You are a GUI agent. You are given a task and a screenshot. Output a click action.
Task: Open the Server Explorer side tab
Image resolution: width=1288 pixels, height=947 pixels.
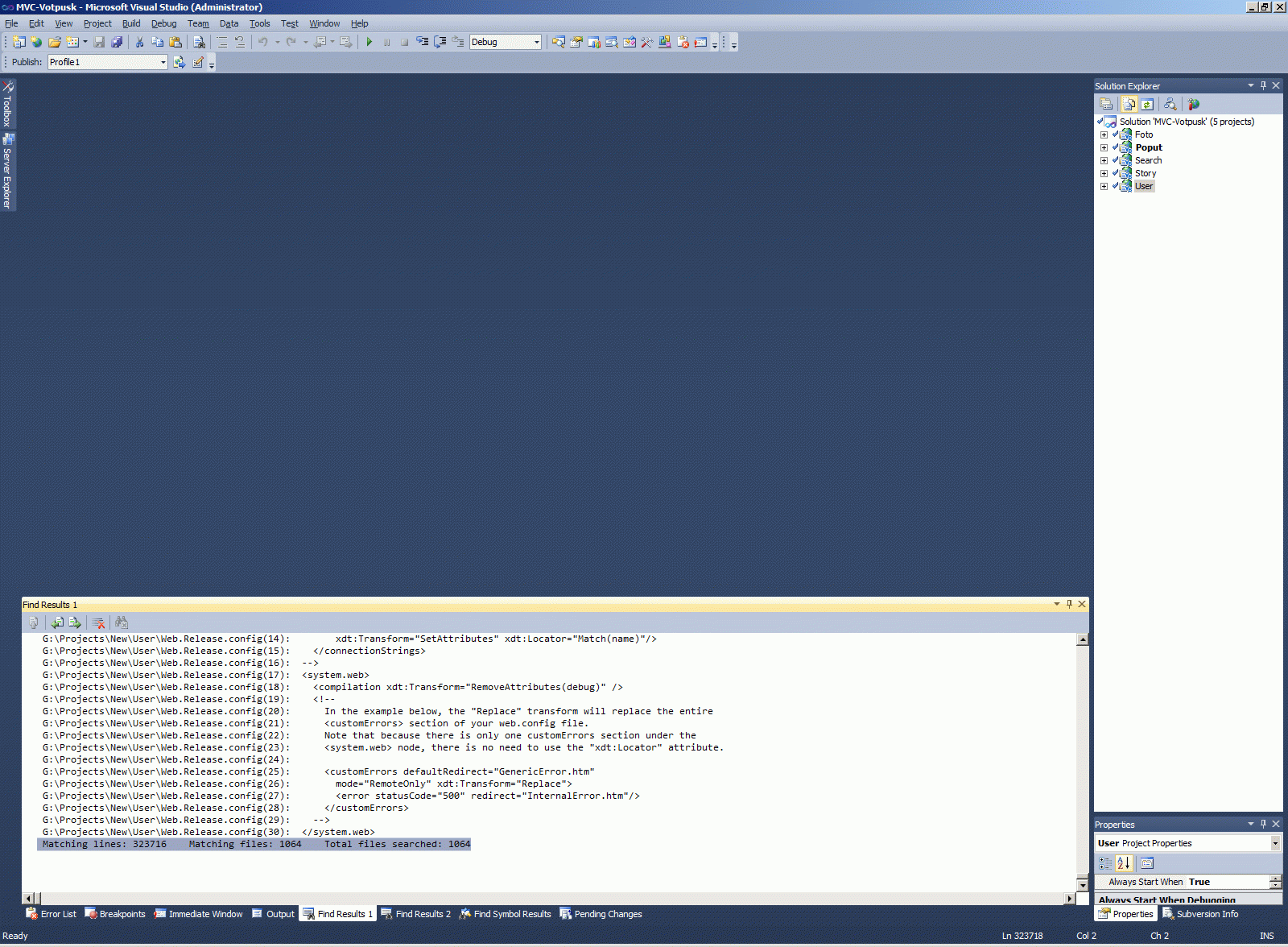coord(7,172)
